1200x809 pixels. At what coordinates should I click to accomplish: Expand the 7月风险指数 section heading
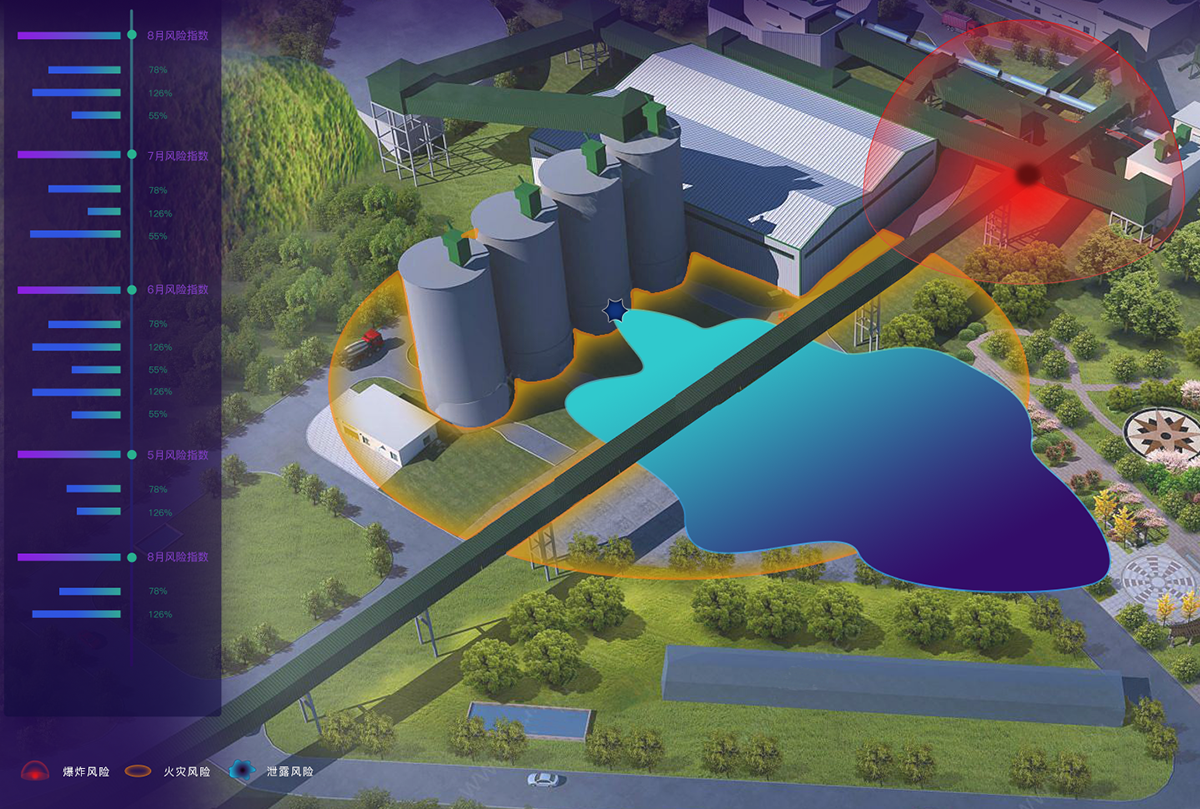pyautogui.click(x=178, y=155)
